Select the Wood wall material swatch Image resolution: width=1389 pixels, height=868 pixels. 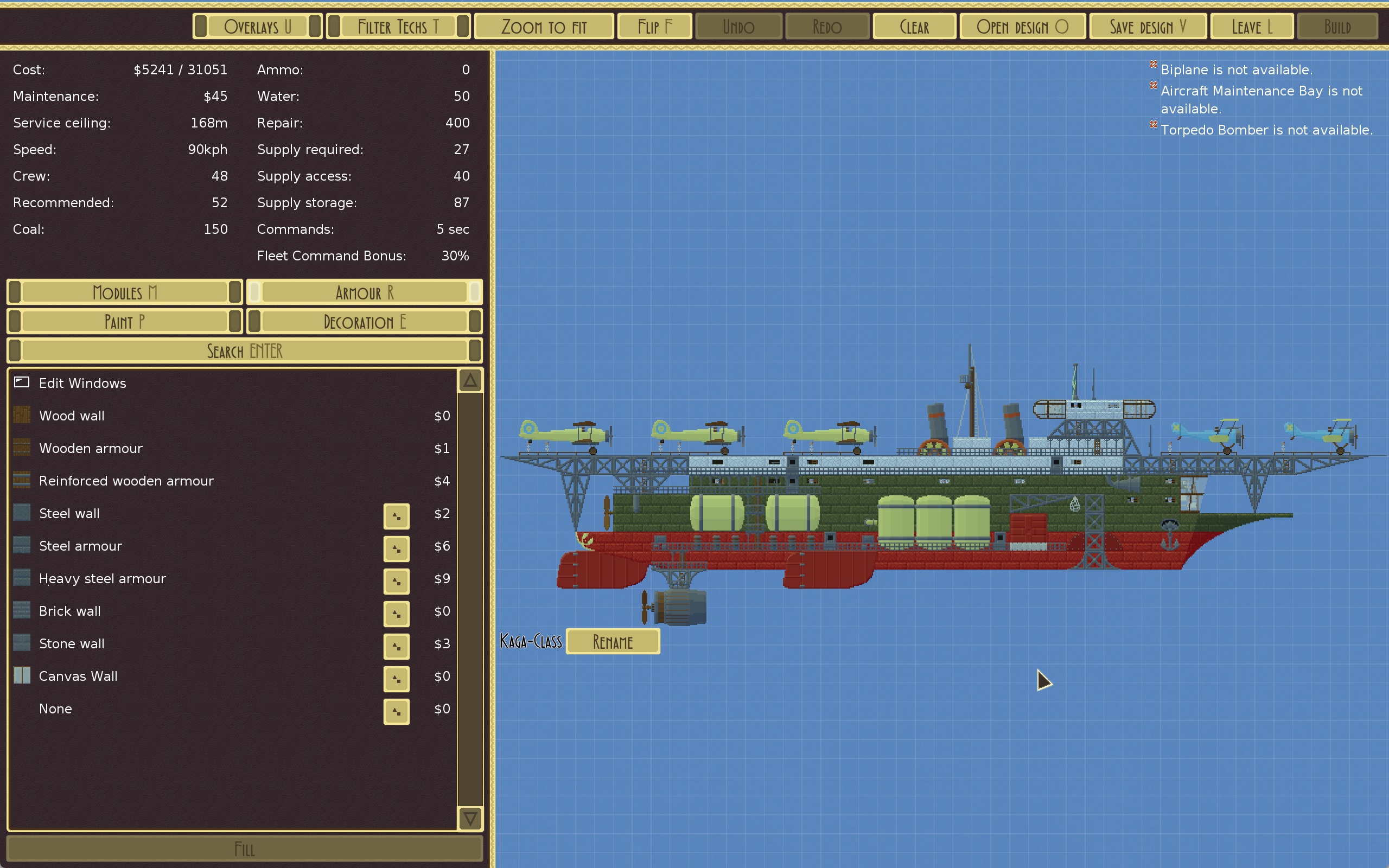[x=22, y=415]
